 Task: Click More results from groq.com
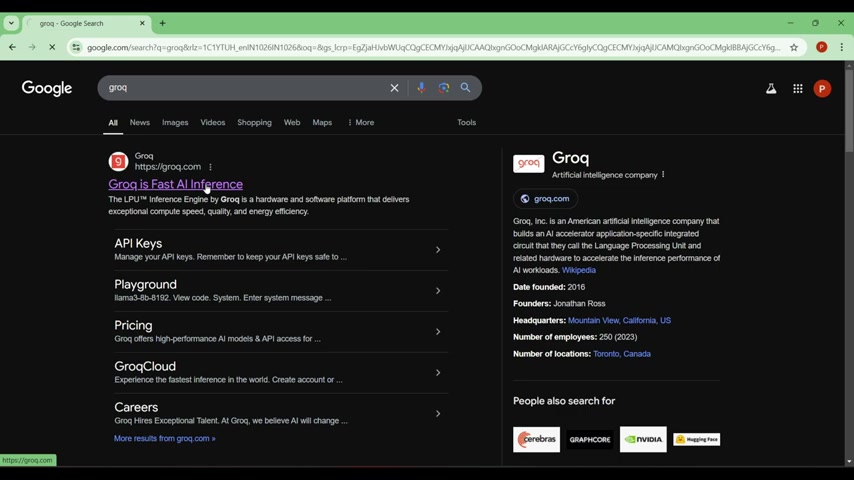click(x=164, y=439)
